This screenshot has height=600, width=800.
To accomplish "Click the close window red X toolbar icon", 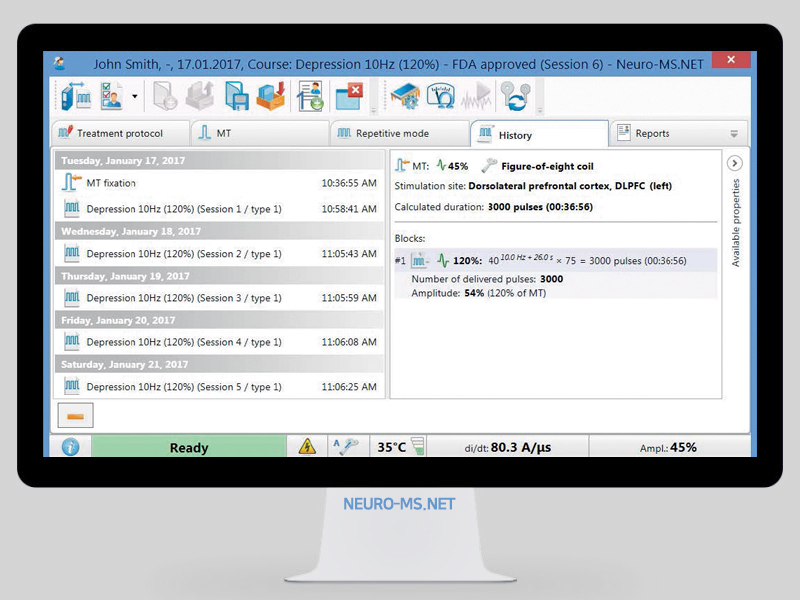I will point(349,97).
